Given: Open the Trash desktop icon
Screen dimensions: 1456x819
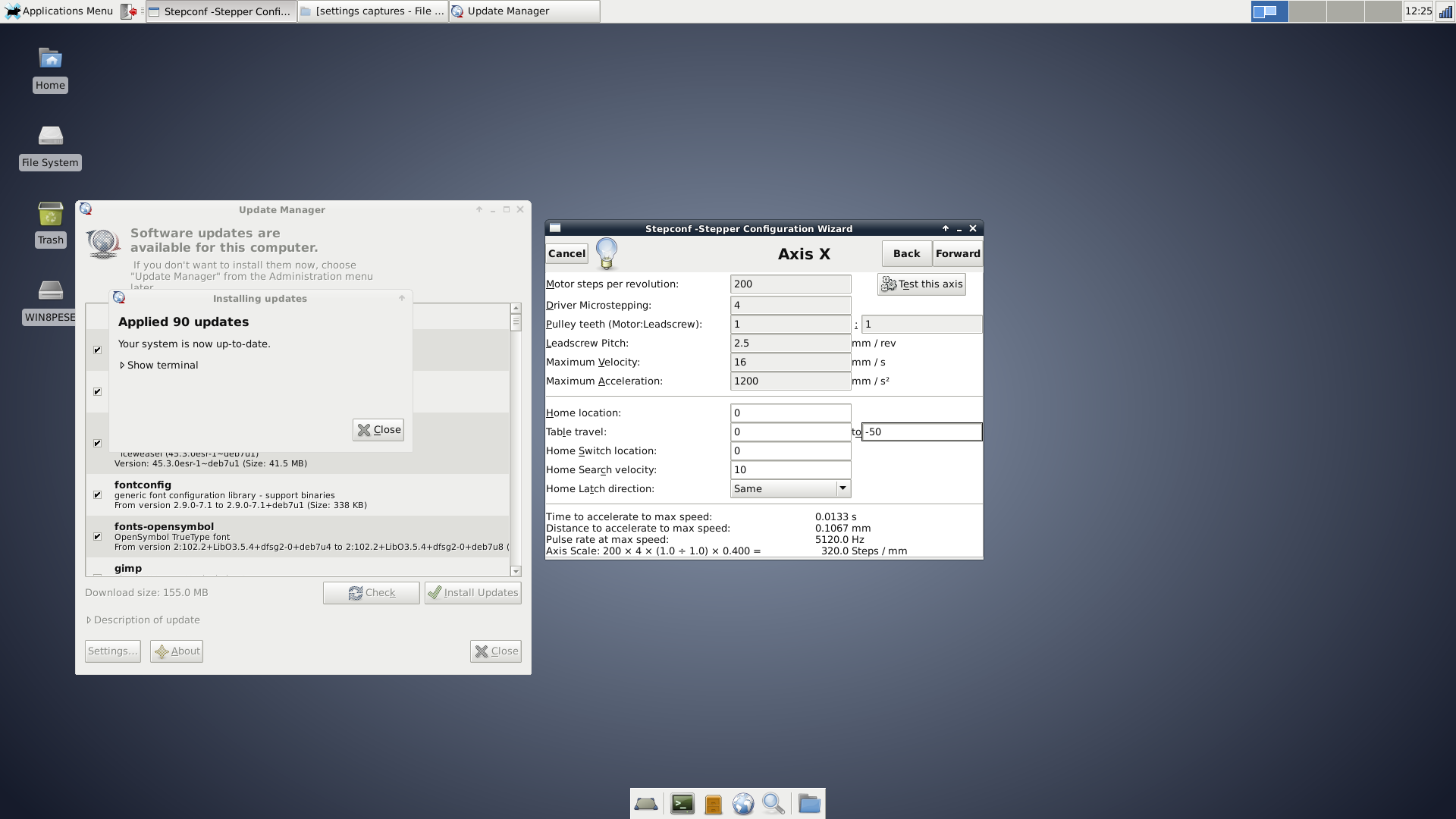Looking at the screenshot, I should point(51,215).
